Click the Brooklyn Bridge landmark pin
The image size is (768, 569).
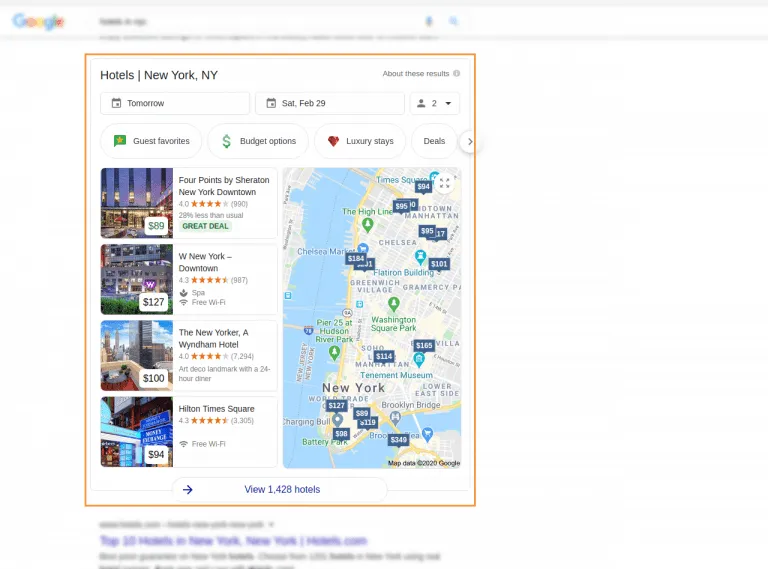395,418
